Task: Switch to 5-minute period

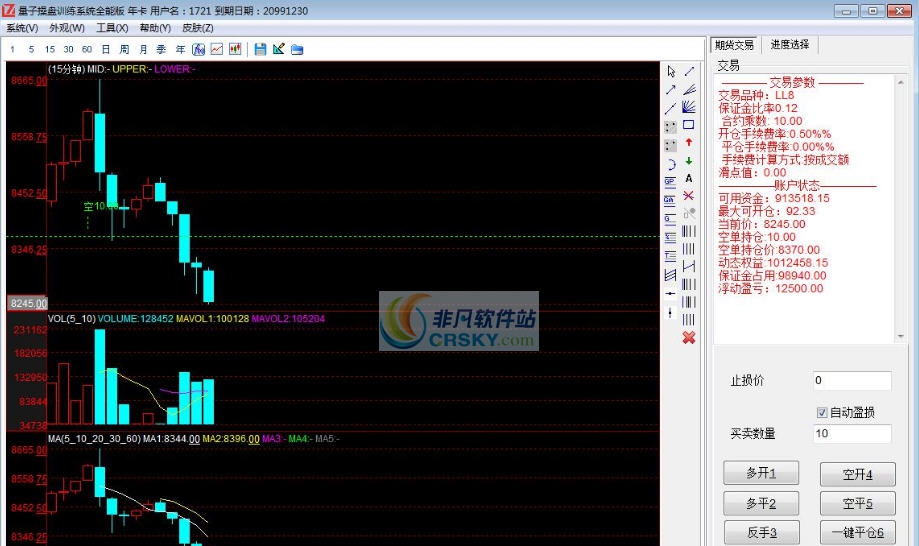Action: coord(31,50)
